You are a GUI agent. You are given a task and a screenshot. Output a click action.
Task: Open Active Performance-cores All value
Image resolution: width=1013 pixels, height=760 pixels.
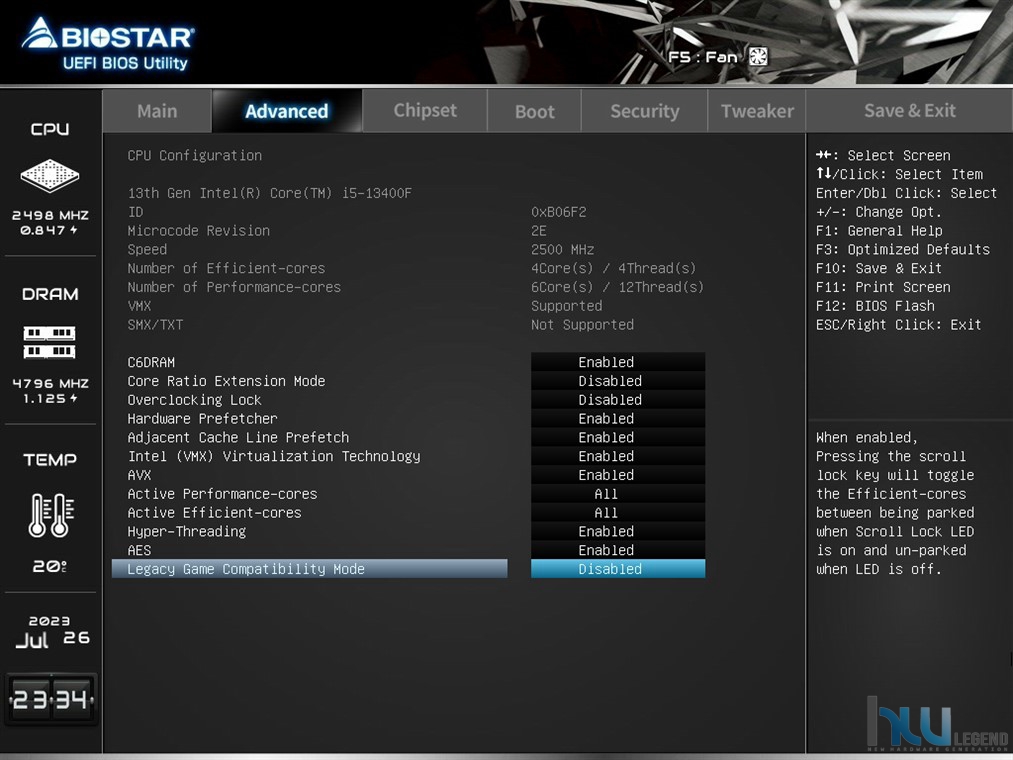(618, 494)
